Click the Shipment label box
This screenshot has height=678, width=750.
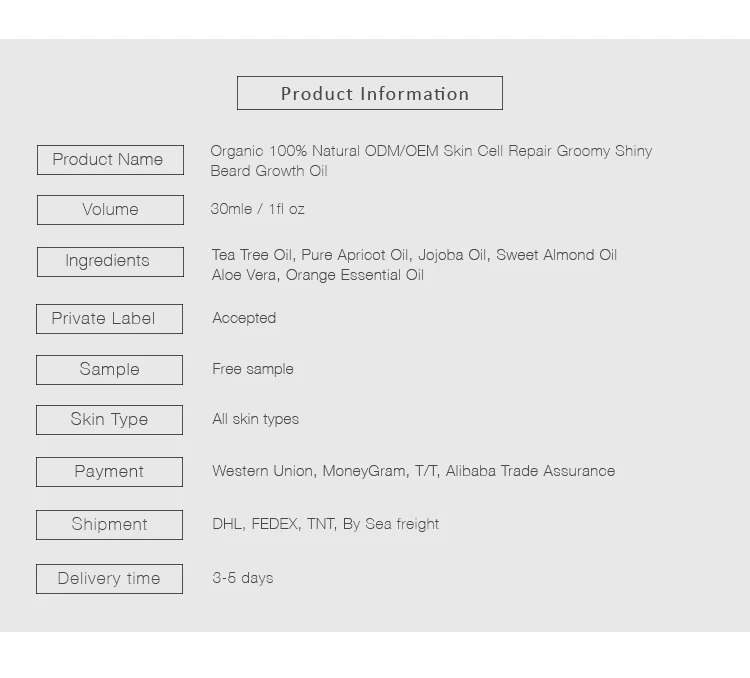[x=109, y=525]
